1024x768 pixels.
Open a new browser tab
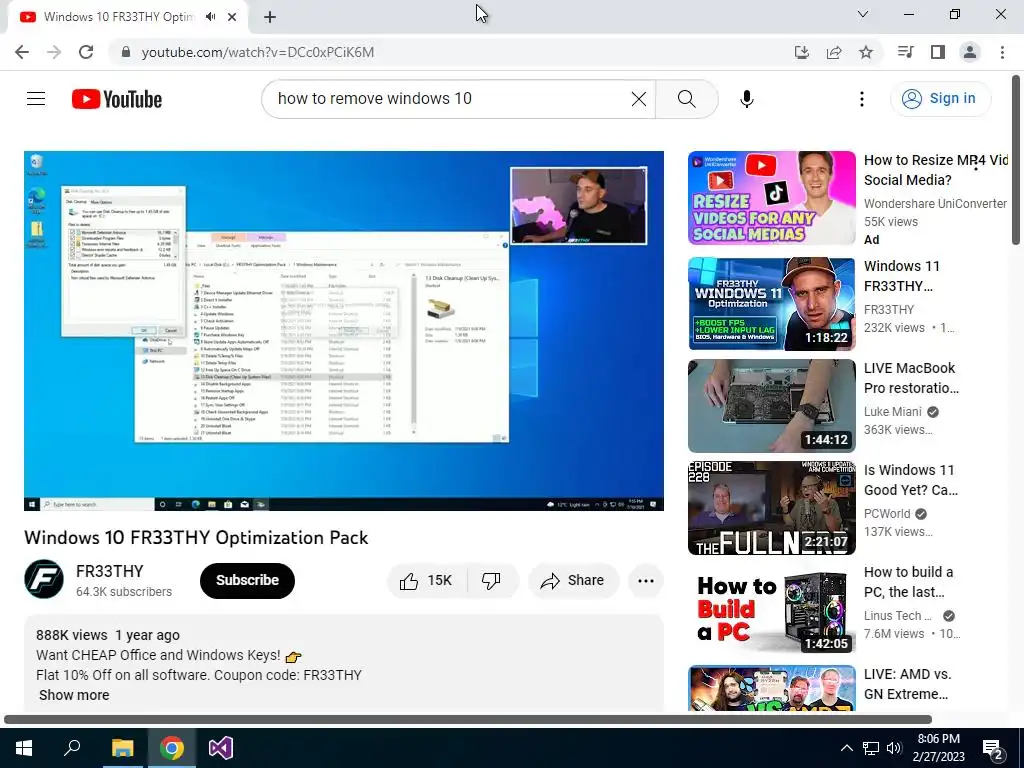[x=270, y=17]
